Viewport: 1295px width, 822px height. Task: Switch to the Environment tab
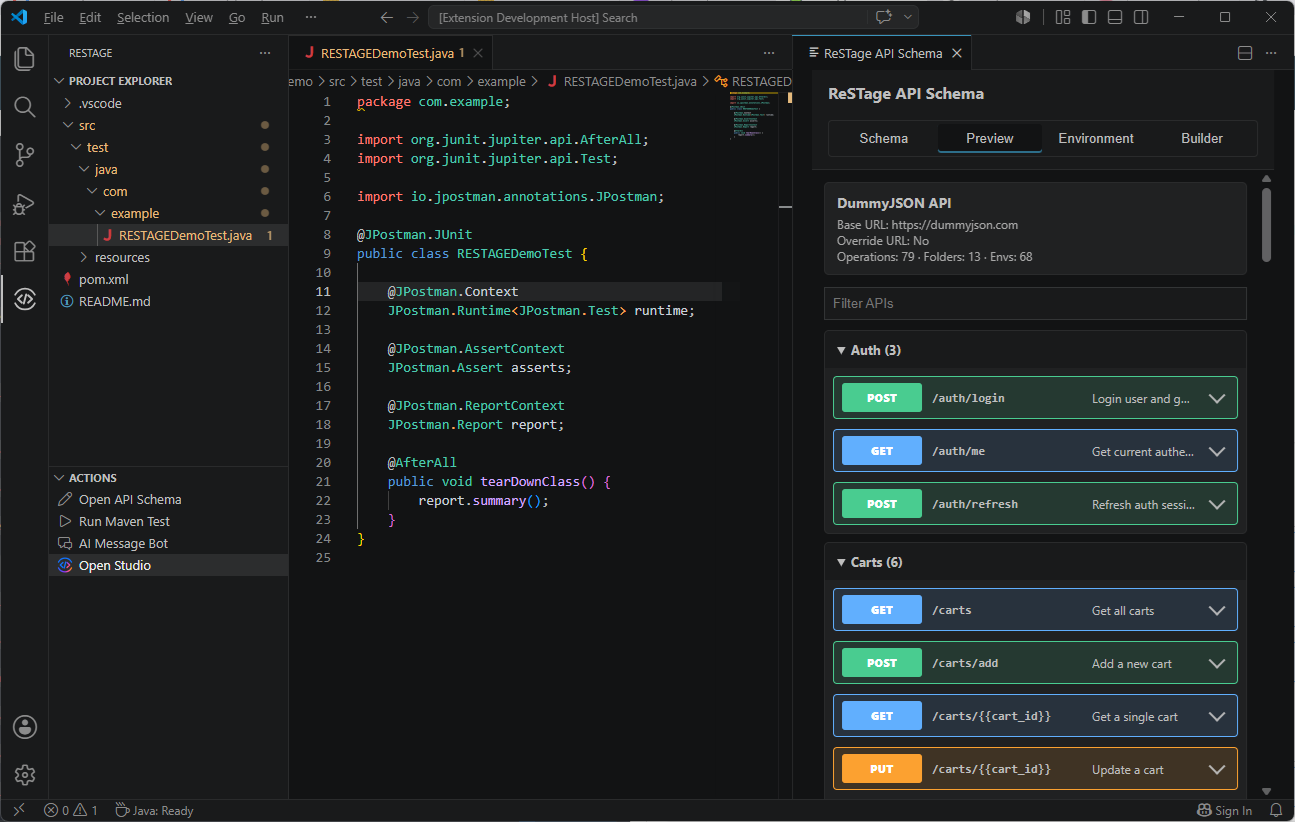pyautogui.click(x=1096, y=138)
